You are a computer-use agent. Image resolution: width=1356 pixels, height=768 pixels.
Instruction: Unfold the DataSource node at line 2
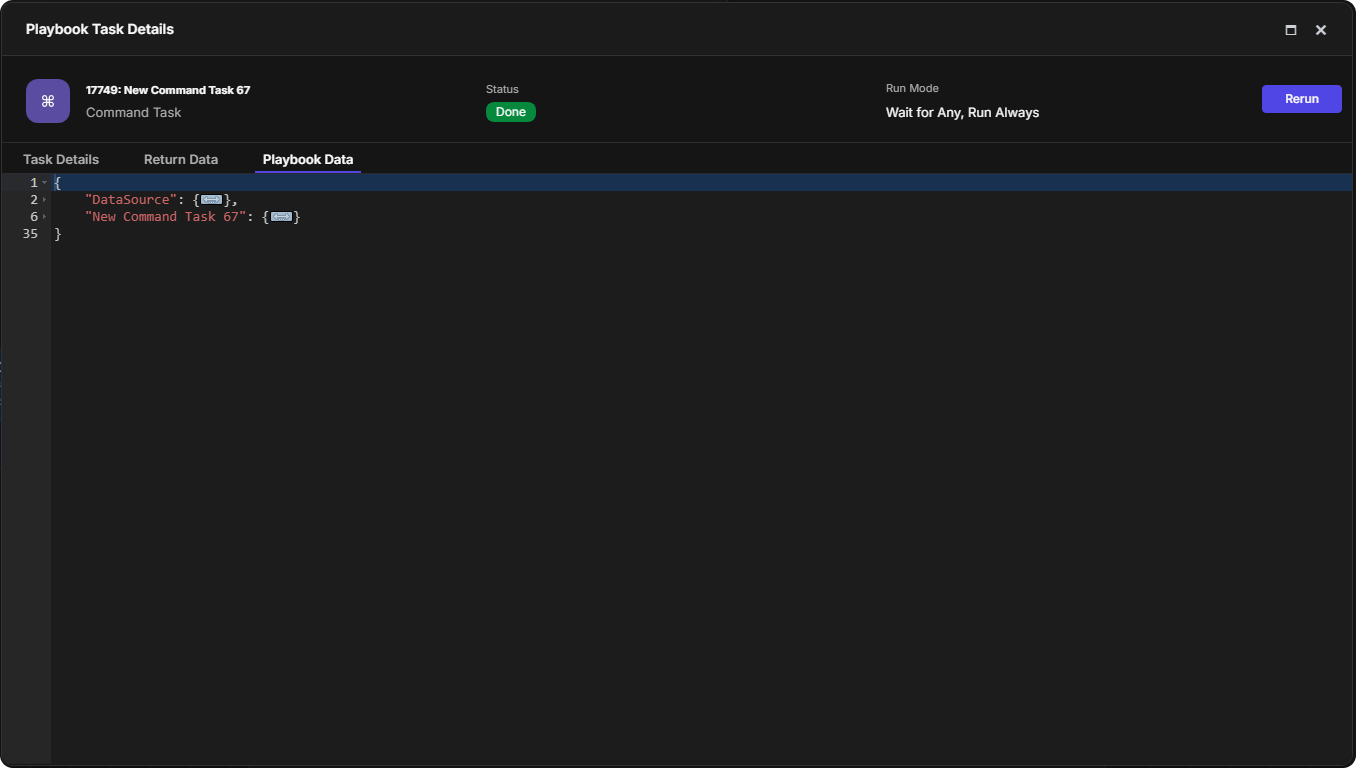tap(44, 200)
